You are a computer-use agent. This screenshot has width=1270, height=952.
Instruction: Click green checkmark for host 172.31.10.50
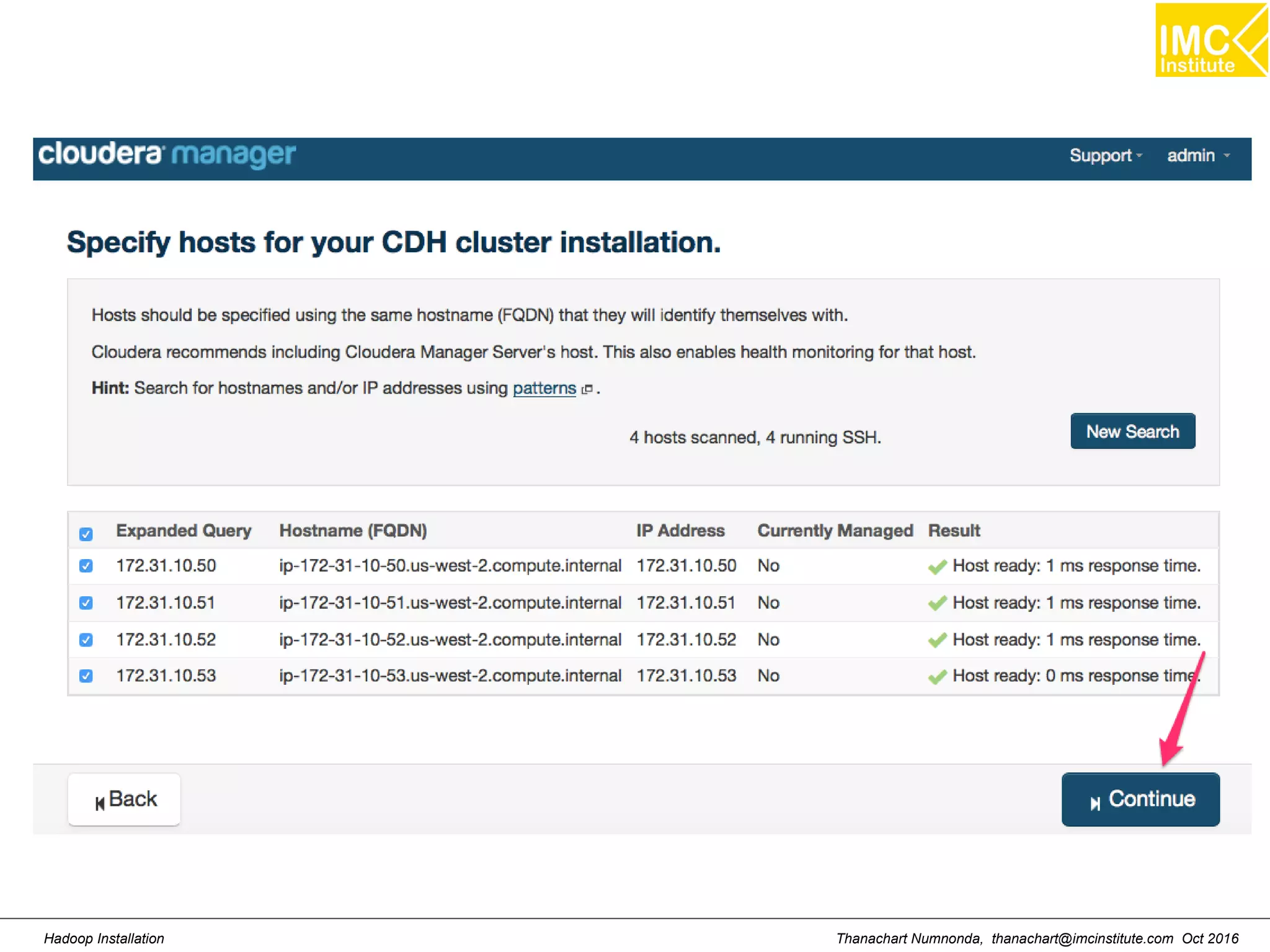[937, 566]
